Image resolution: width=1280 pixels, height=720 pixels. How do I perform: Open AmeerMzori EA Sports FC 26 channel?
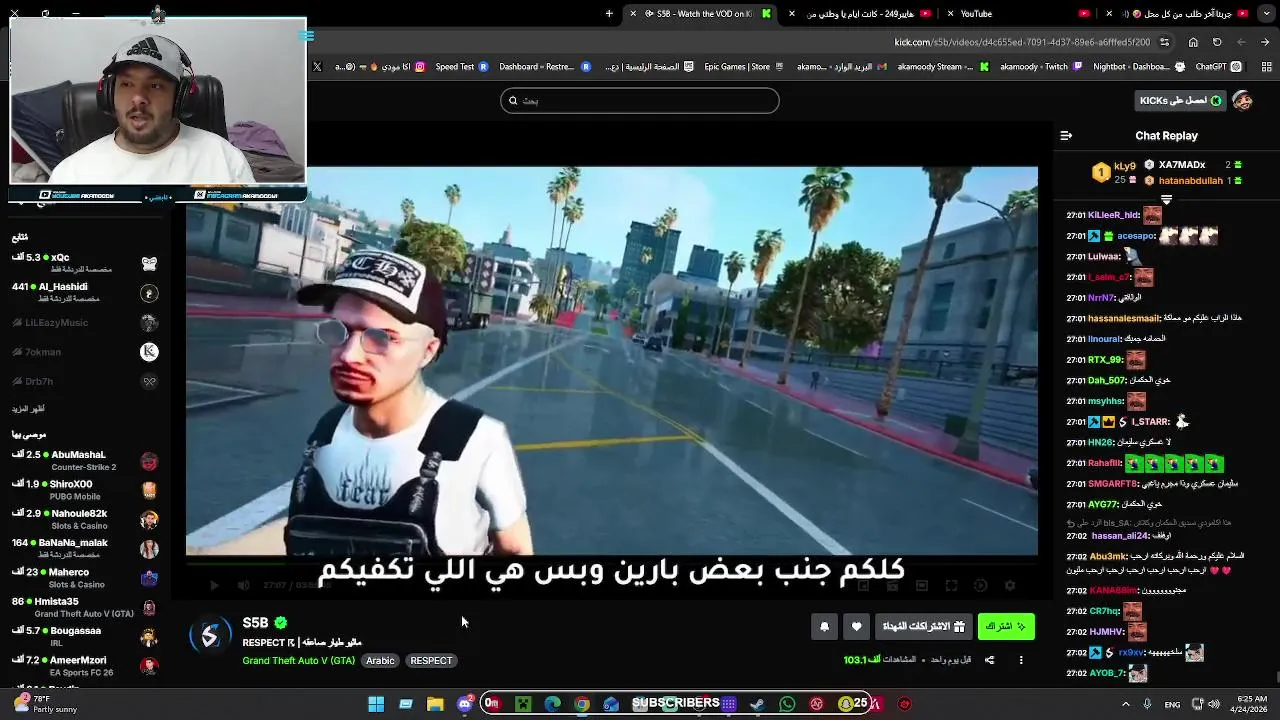pyautogui.click(x=85, y=666)
